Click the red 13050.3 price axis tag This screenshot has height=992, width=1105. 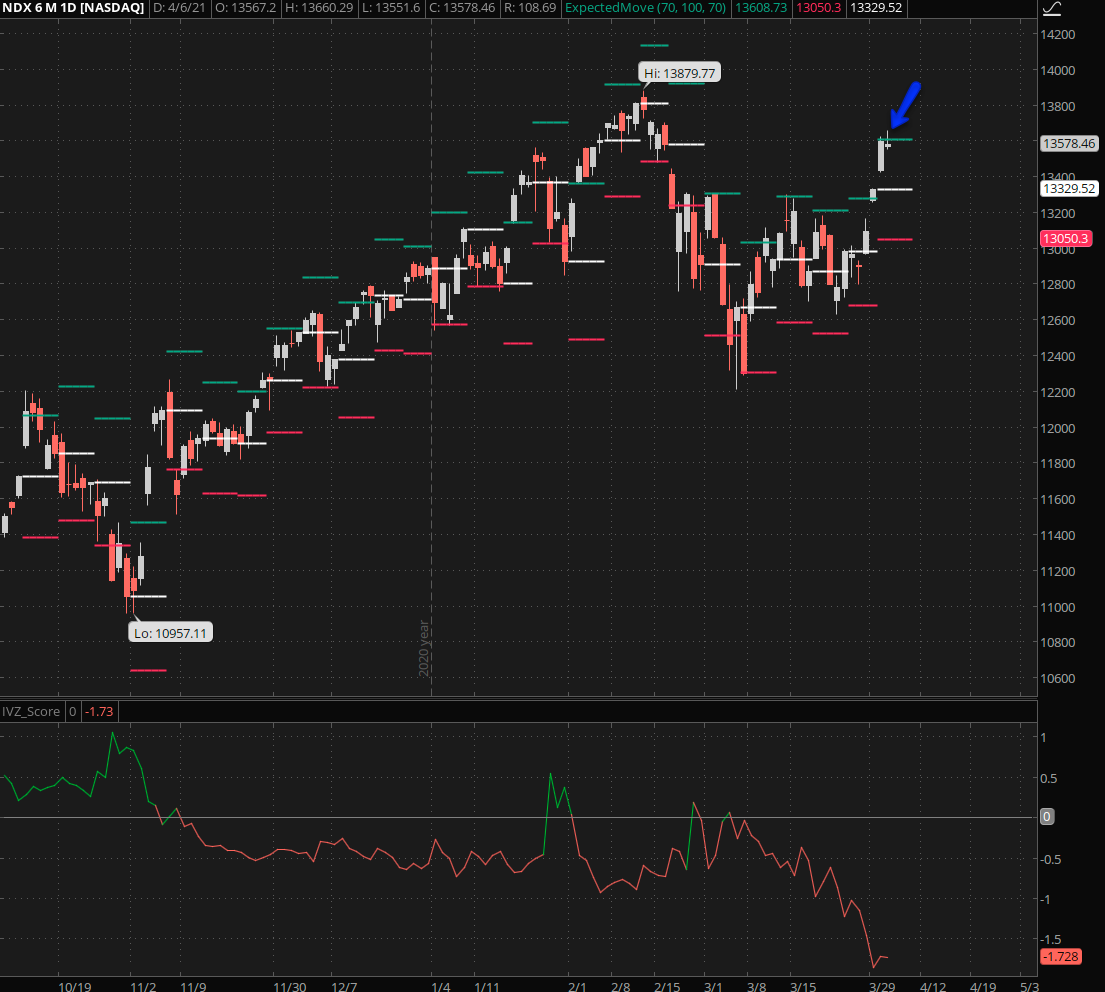coord(1066,239)
